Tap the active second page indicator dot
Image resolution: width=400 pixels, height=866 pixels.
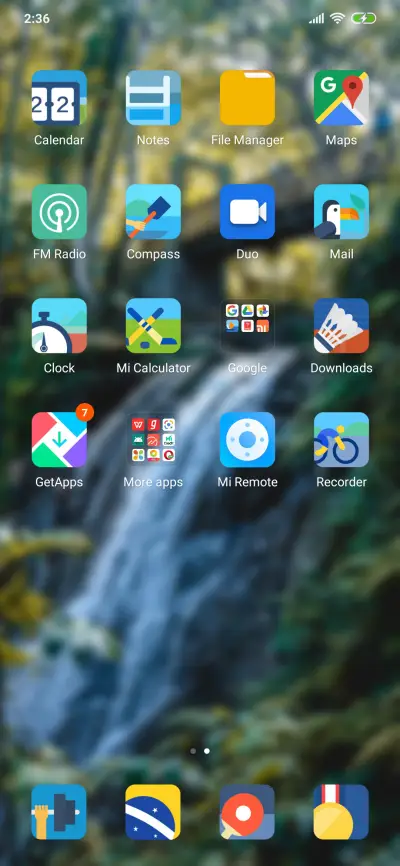[x=207, y=751]
